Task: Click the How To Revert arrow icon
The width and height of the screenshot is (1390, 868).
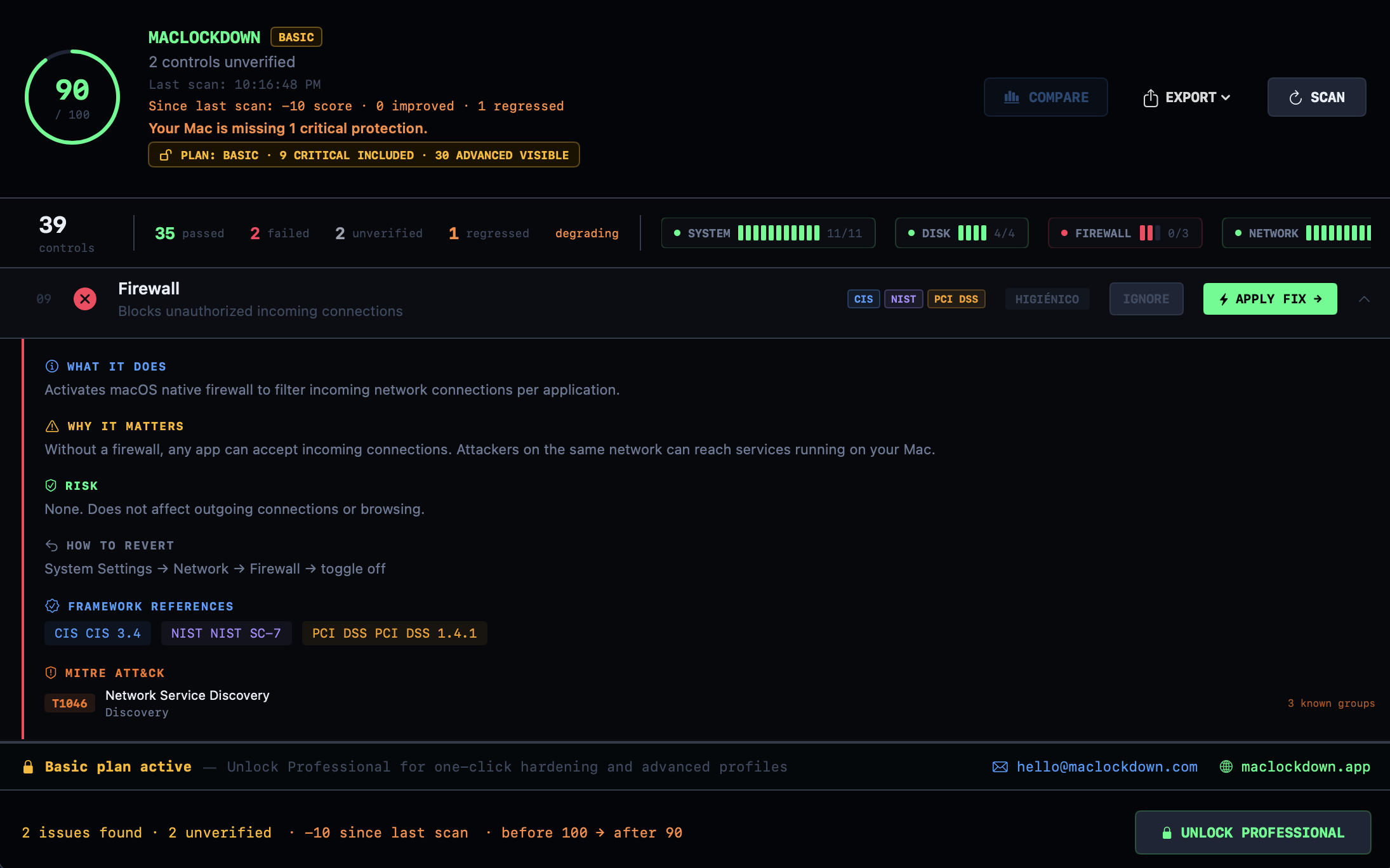Action: [x=51, y=546]
